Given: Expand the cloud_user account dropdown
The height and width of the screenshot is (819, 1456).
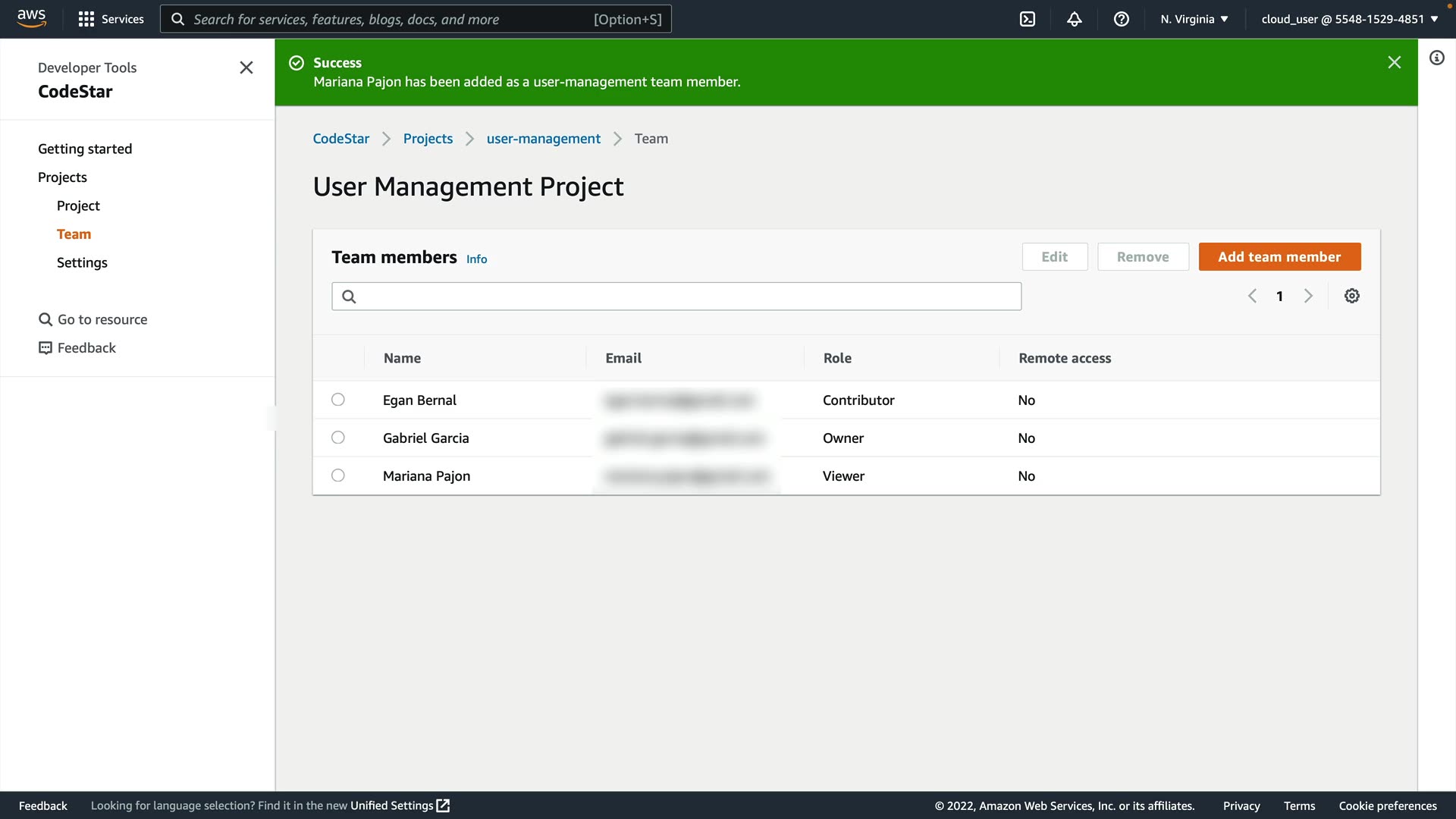Looking at the screenshot, I should click(1350, 19).
